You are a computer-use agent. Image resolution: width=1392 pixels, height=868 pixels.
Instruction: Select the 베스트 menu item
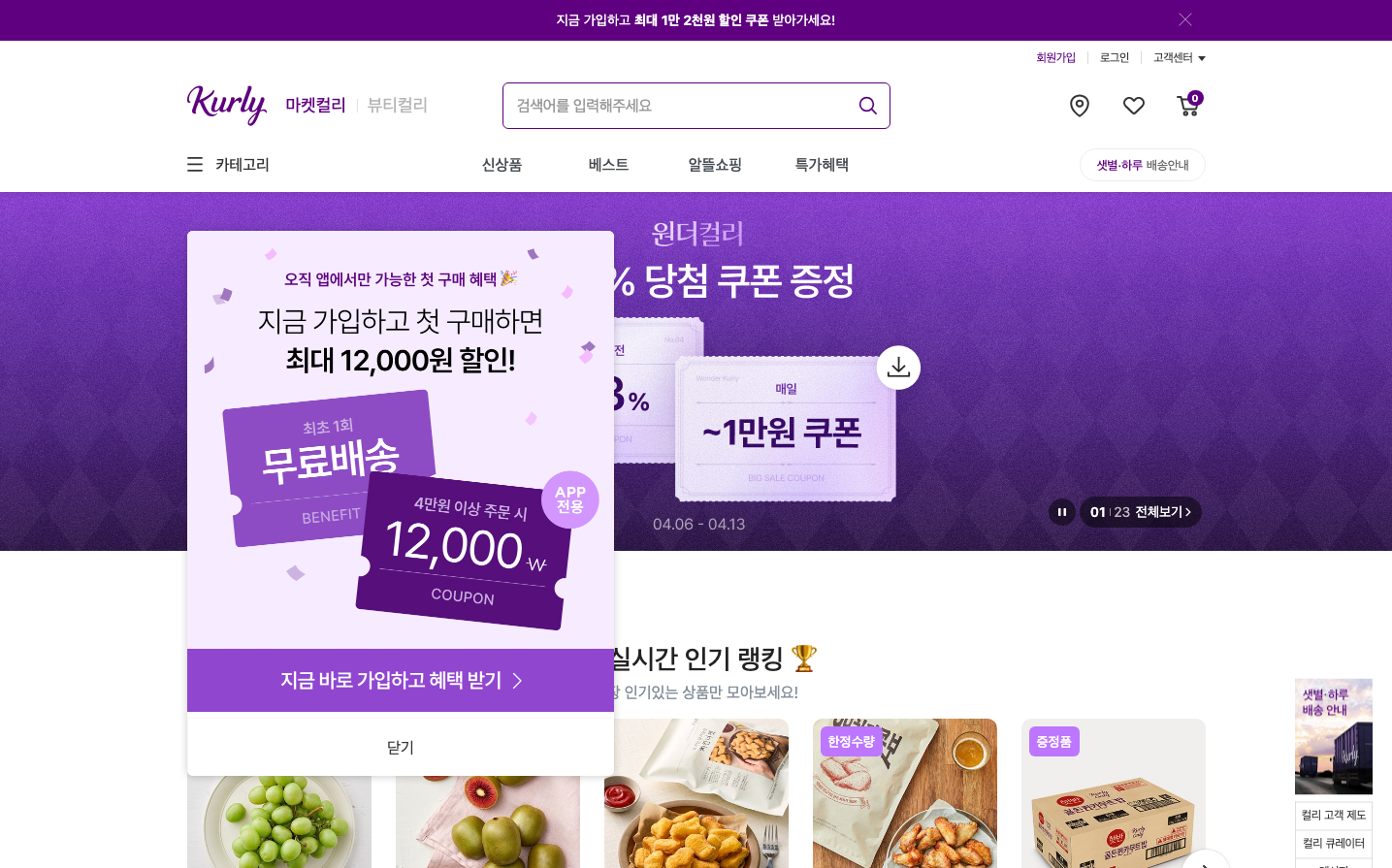coord(608,165)
